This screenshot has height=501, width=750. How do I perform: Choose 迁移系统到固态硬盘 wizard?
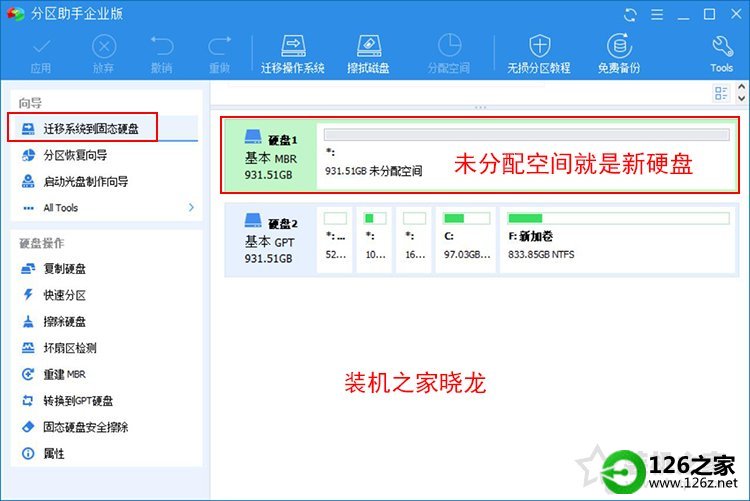pos(104,128)
